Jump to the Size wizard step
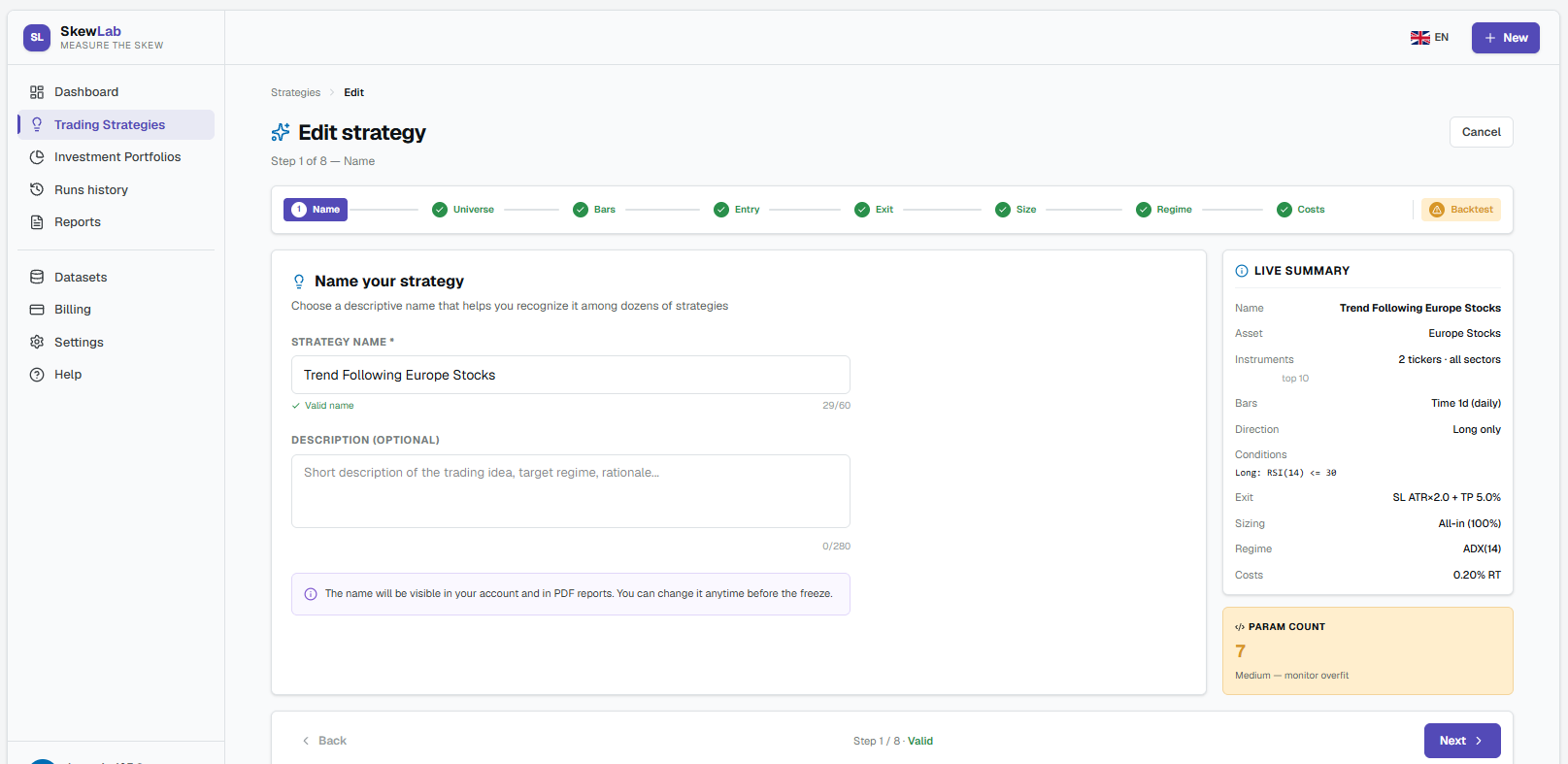This screenshot has height=764, width=1568. (1016, 210)
